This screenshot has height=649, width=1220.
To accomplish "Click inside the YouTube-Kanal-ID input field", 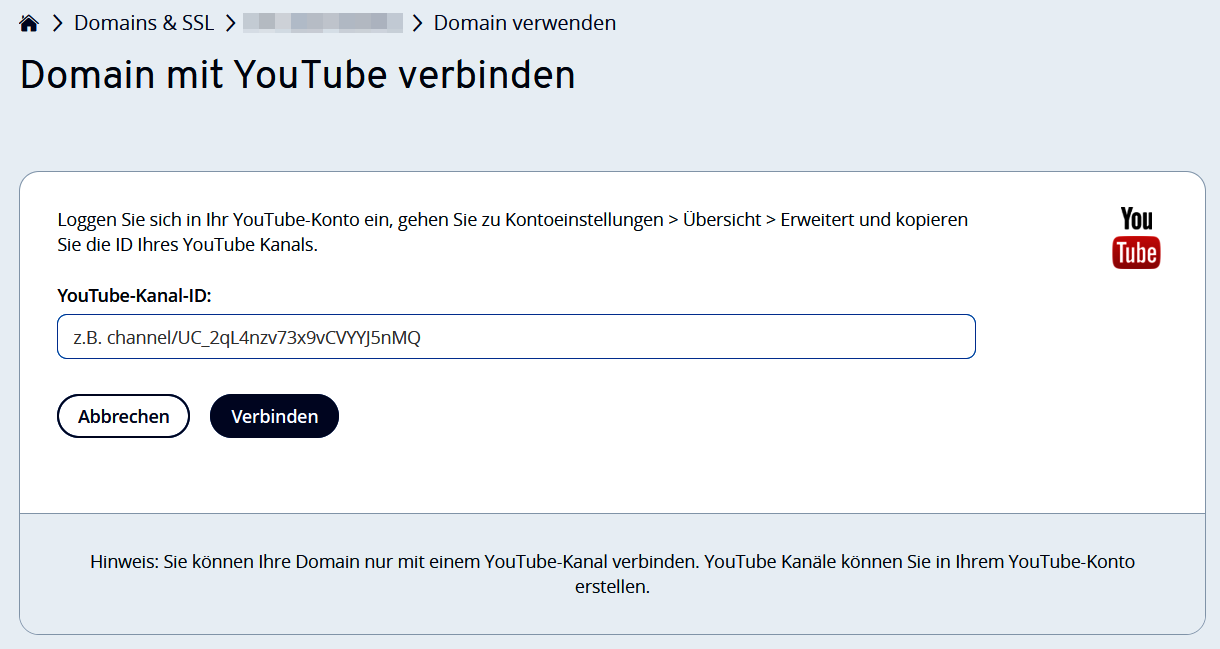I will tap(516, 336).
